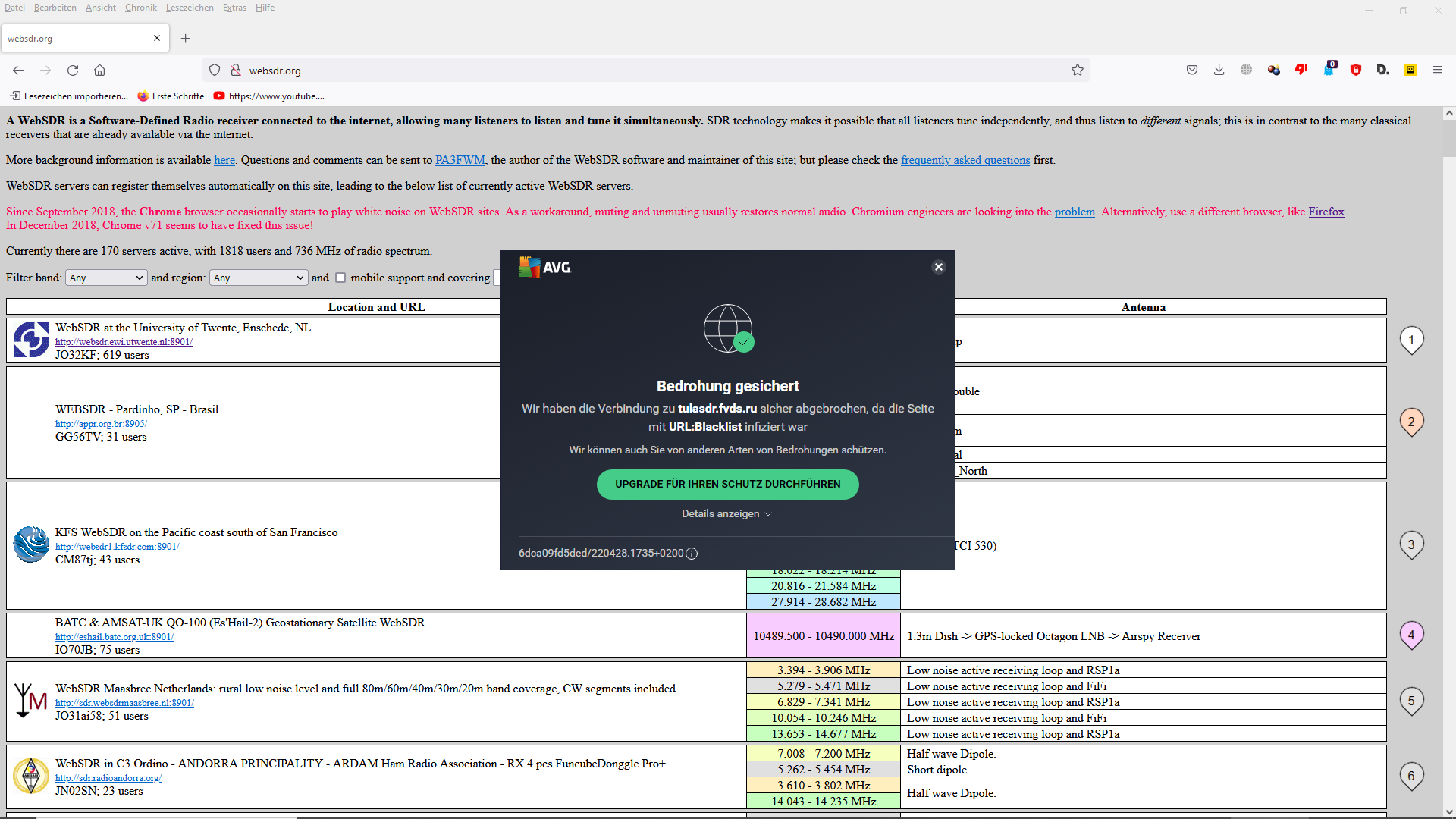Viewport: 1456px width, 819px height.
Task: Open the red shield lock extension
Action: 1356,70
